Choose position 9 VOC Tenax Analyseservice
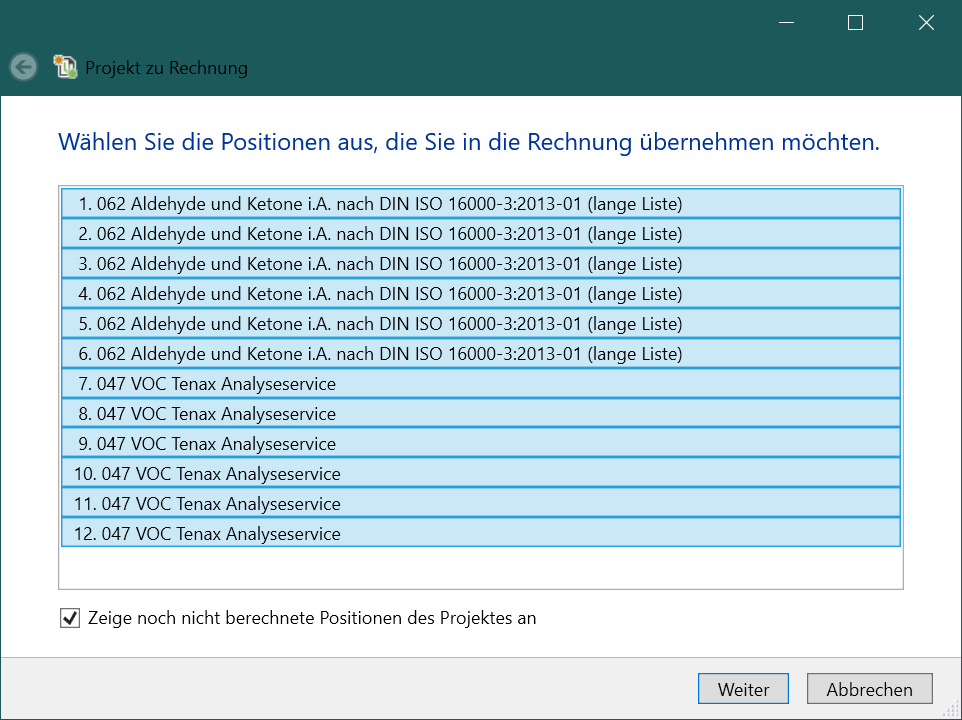The width and height of the screenshot is (962, 720). (x=481, y=444)
